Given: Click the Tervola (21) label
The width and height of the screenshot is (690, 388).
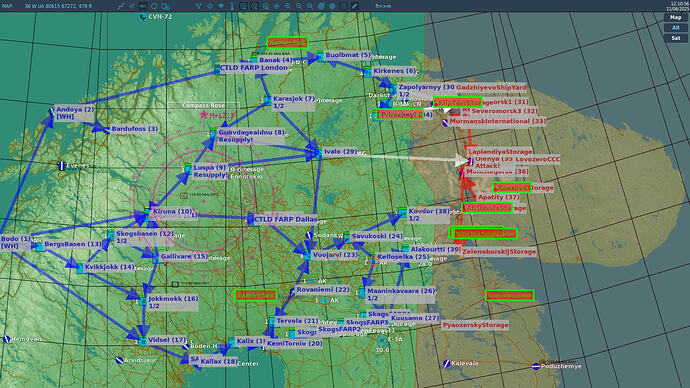Looking at the screenshot, I should tap(297, 321).
